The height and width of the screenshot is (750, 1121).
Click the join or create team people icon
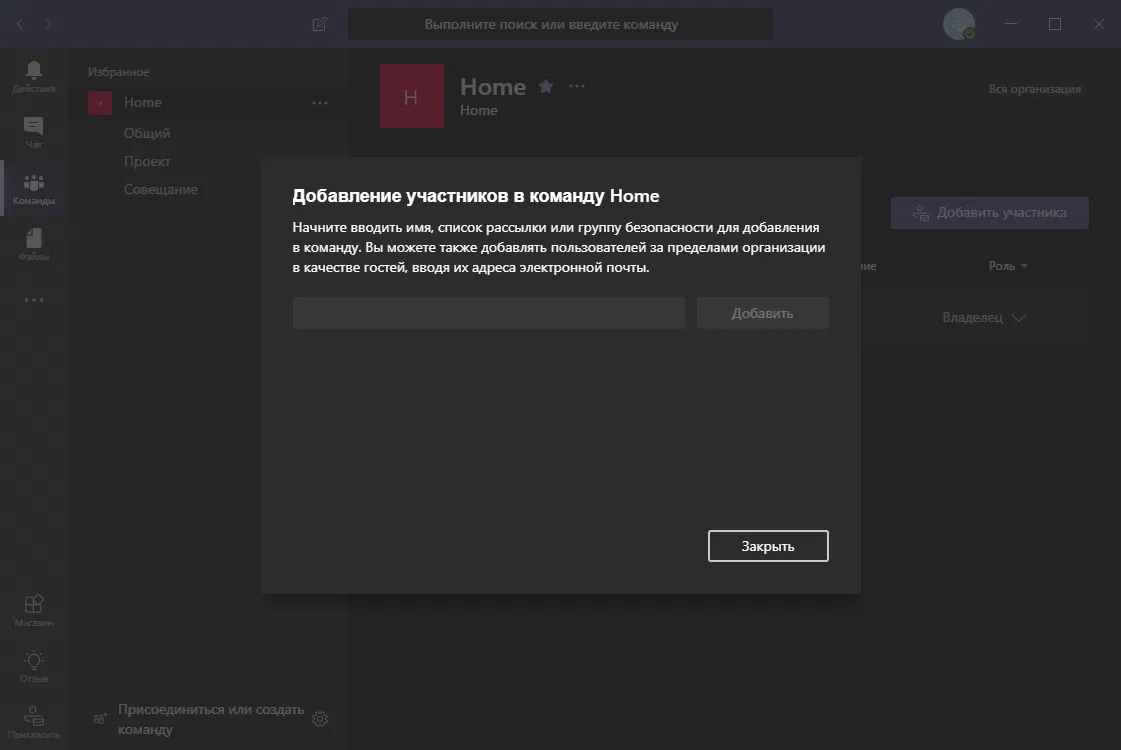100,718
